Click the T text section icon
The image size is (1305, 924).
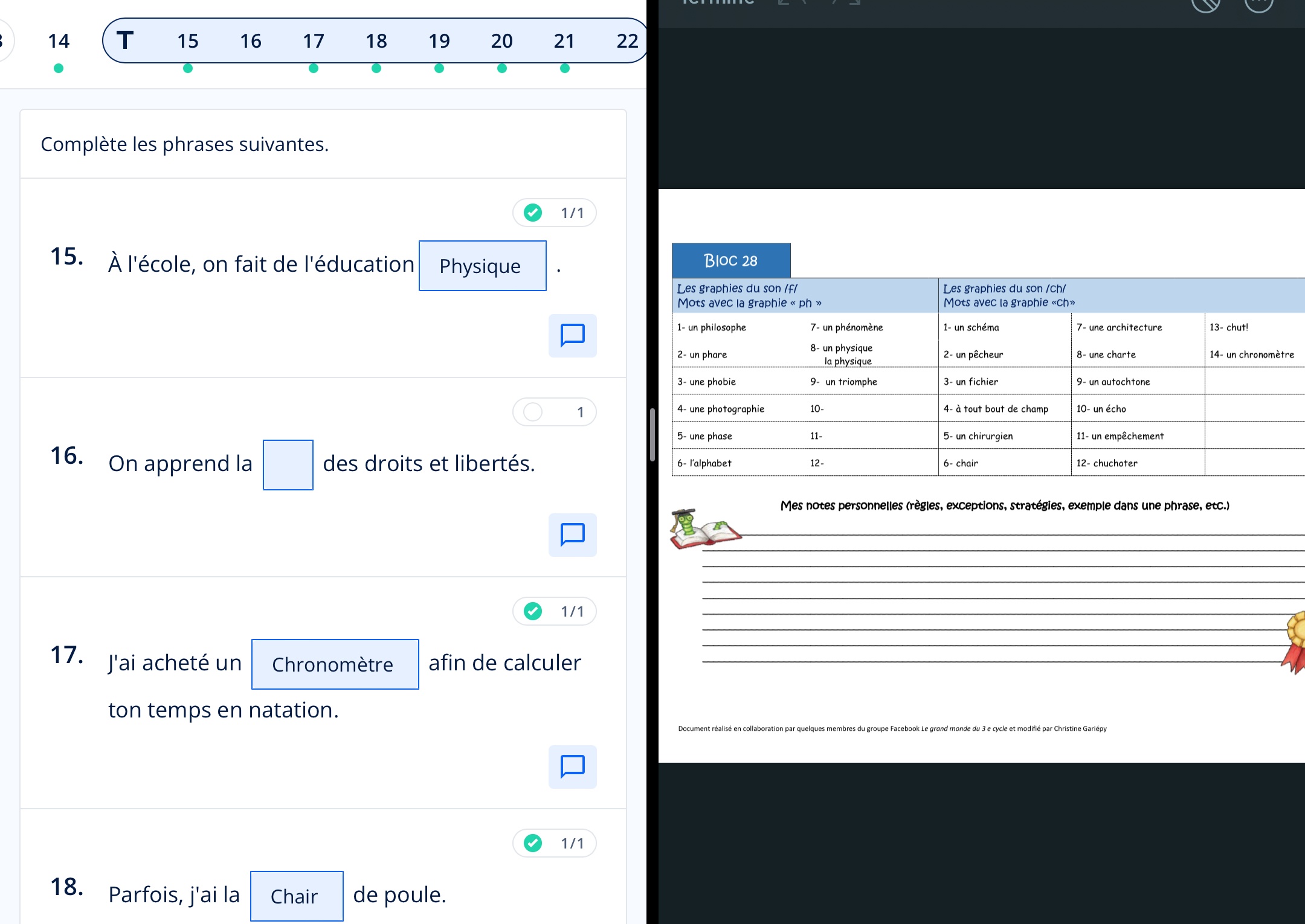click(x=125, y=40)
